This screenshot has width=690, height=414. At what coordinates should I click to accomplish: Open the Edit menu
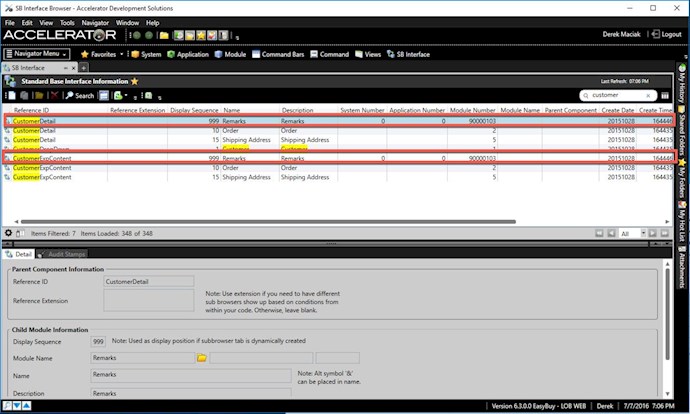click(x=27, y=23)
